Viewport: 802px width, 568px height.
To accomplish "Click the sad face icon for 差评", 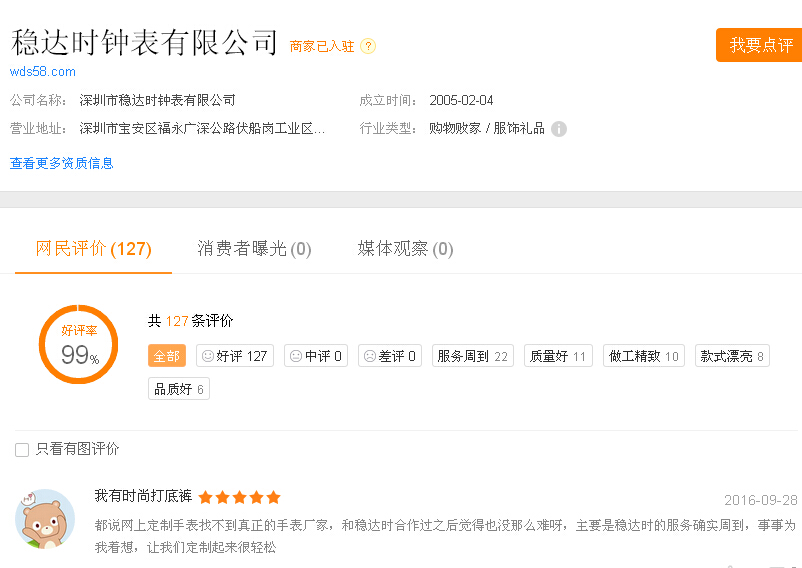I will 369,356.
